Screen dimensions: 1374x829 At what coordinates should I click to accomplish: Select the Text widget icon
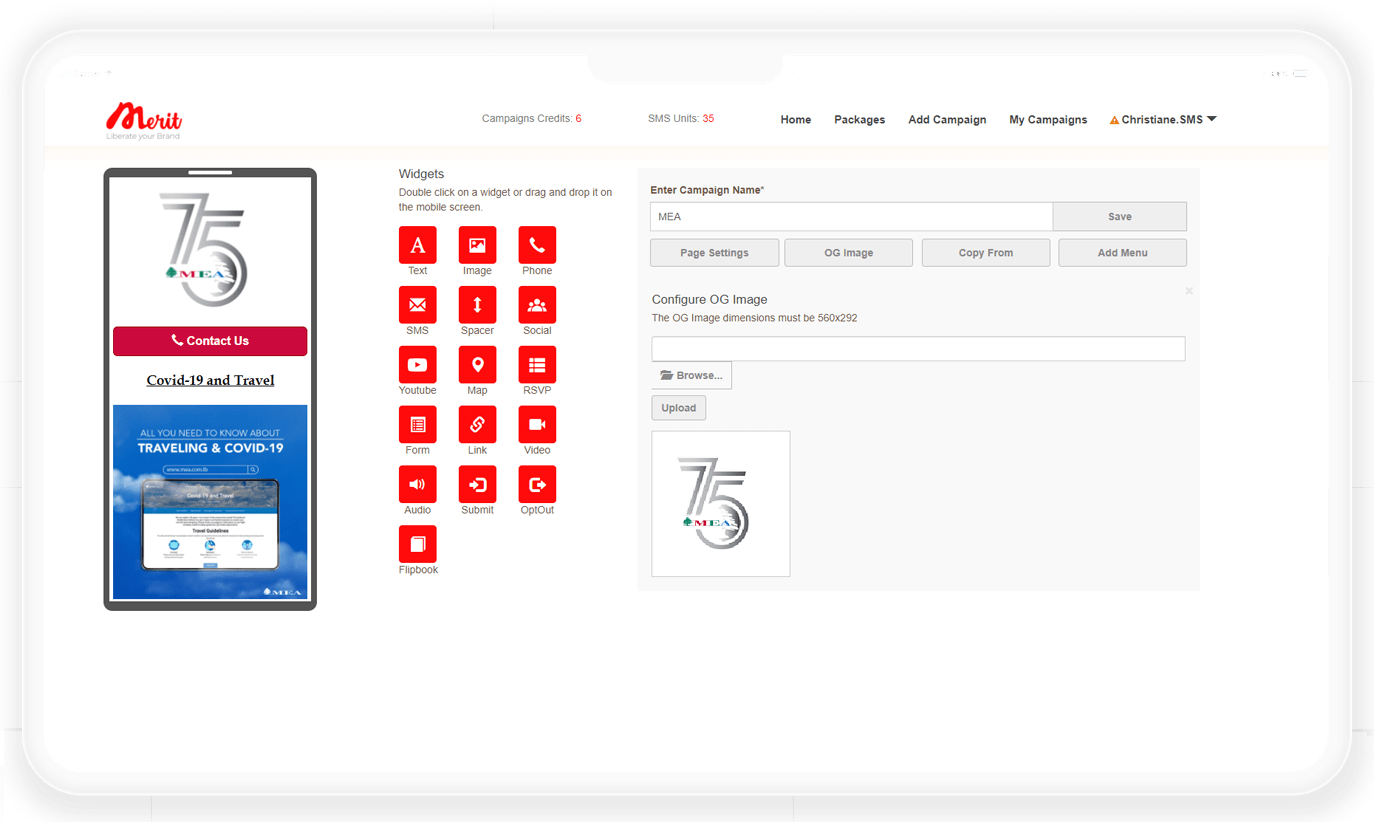pos(417,245)
